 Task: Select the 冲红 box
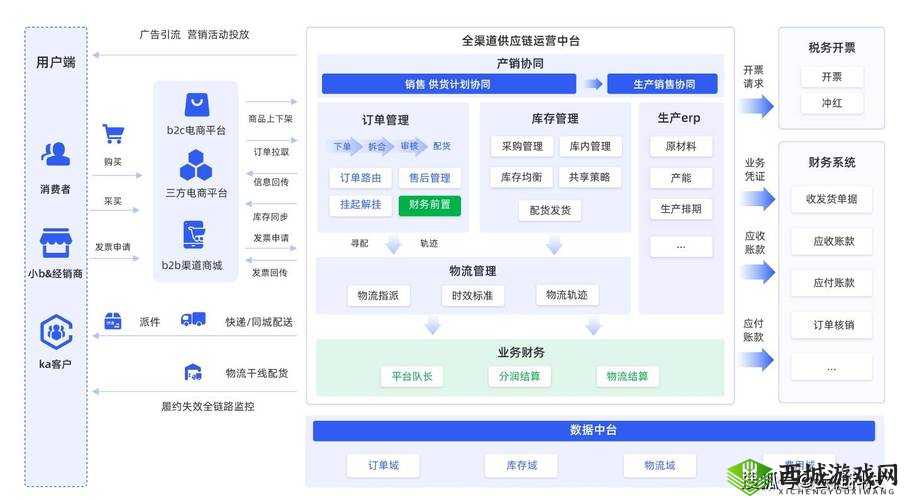832,103
